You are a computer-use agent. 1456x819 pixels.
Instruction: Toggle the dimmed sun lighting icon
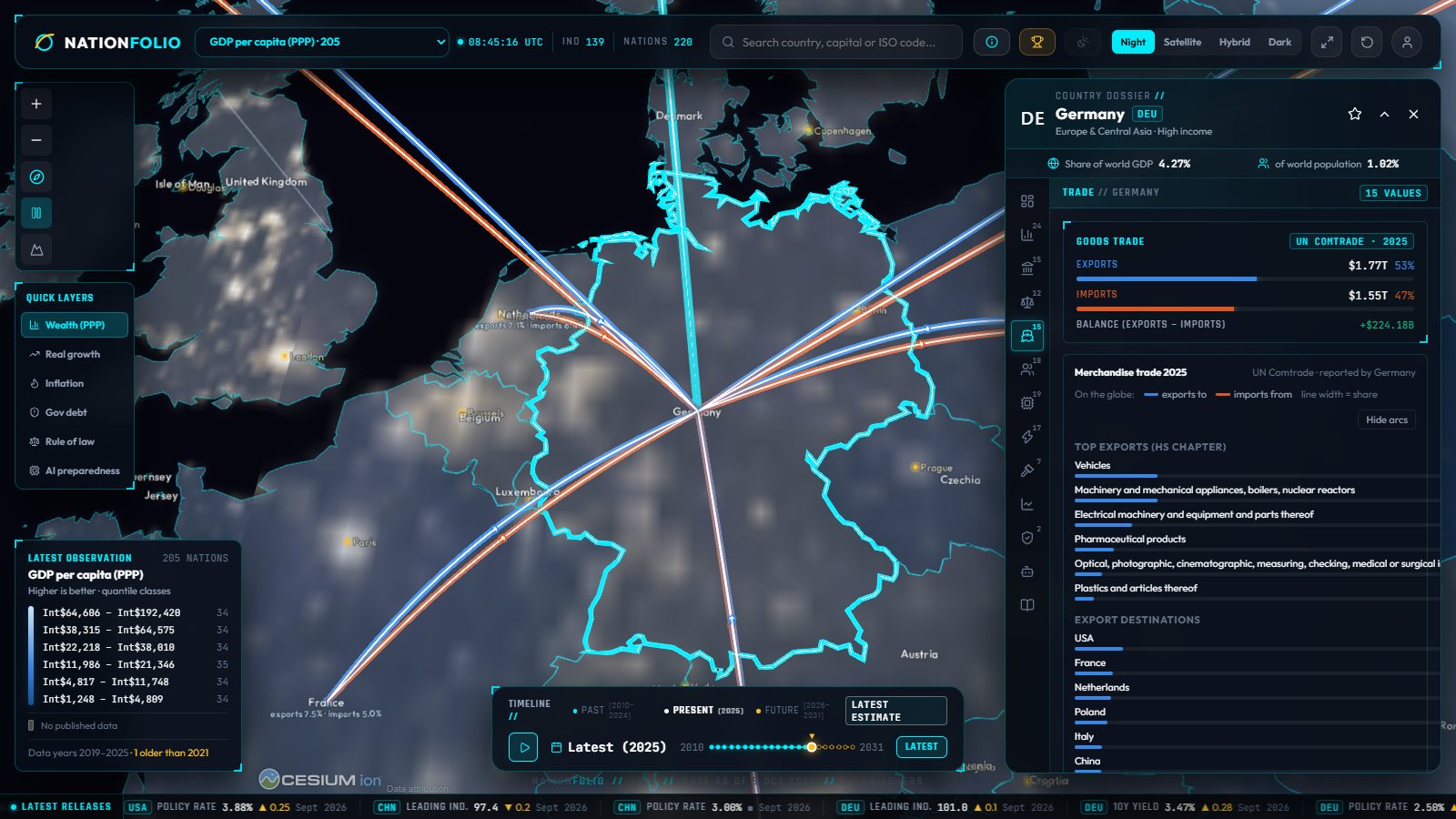coord(1083,42)
